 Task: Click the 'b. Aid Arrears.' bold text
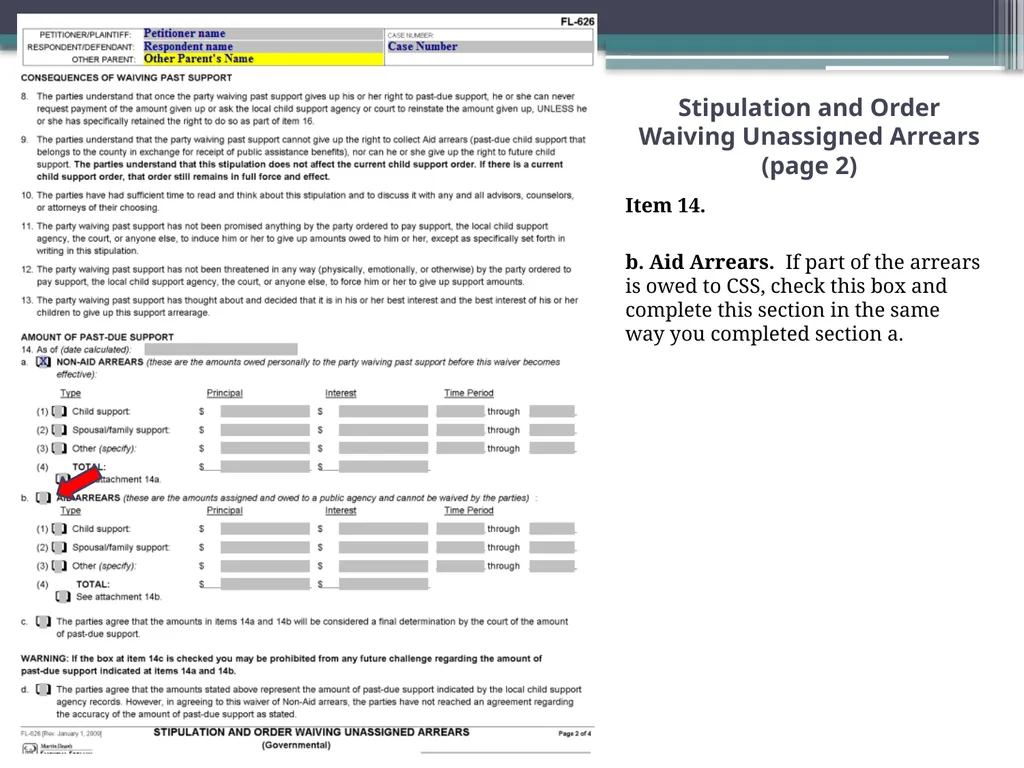pyautogui.click(x=699, y=261)
